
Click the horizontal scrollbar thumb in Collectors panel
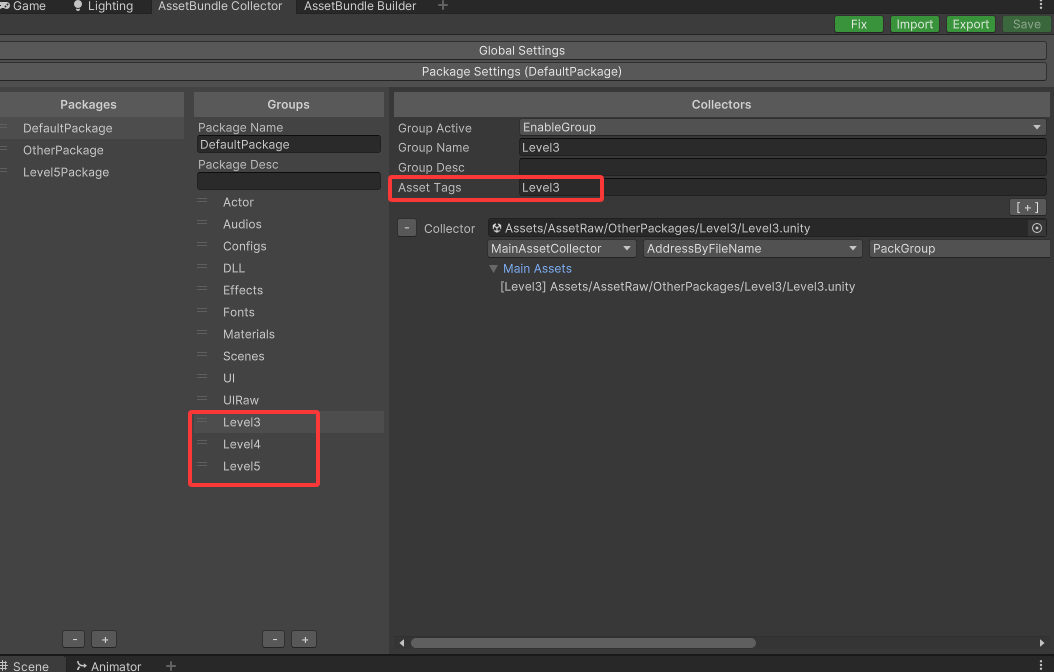pyautogui.click(x=583, y=643)
